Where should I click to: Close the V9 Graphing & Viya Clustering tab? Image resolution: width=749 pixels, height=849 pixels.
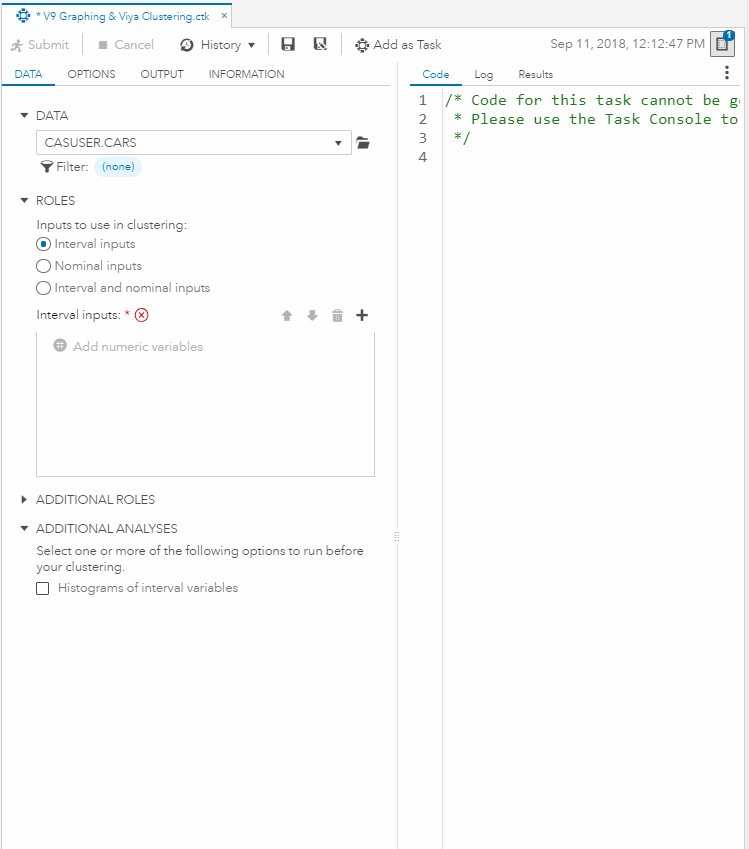[224, 16]
